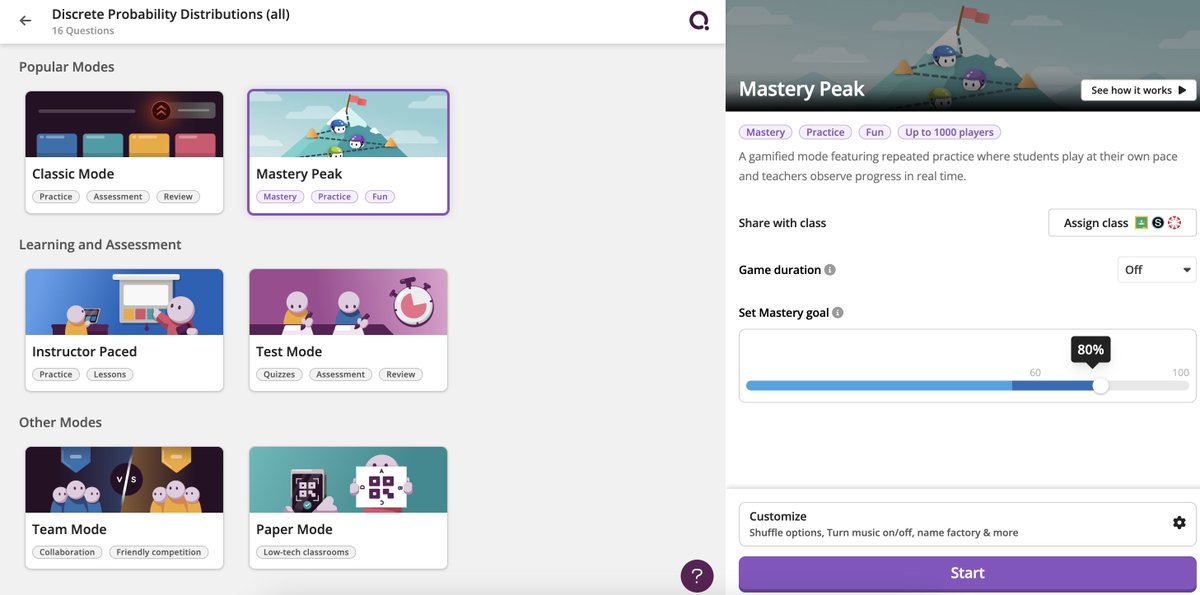
Task: Click the Mastery tag on Mastery Peak card
Action: coord(280,197)
